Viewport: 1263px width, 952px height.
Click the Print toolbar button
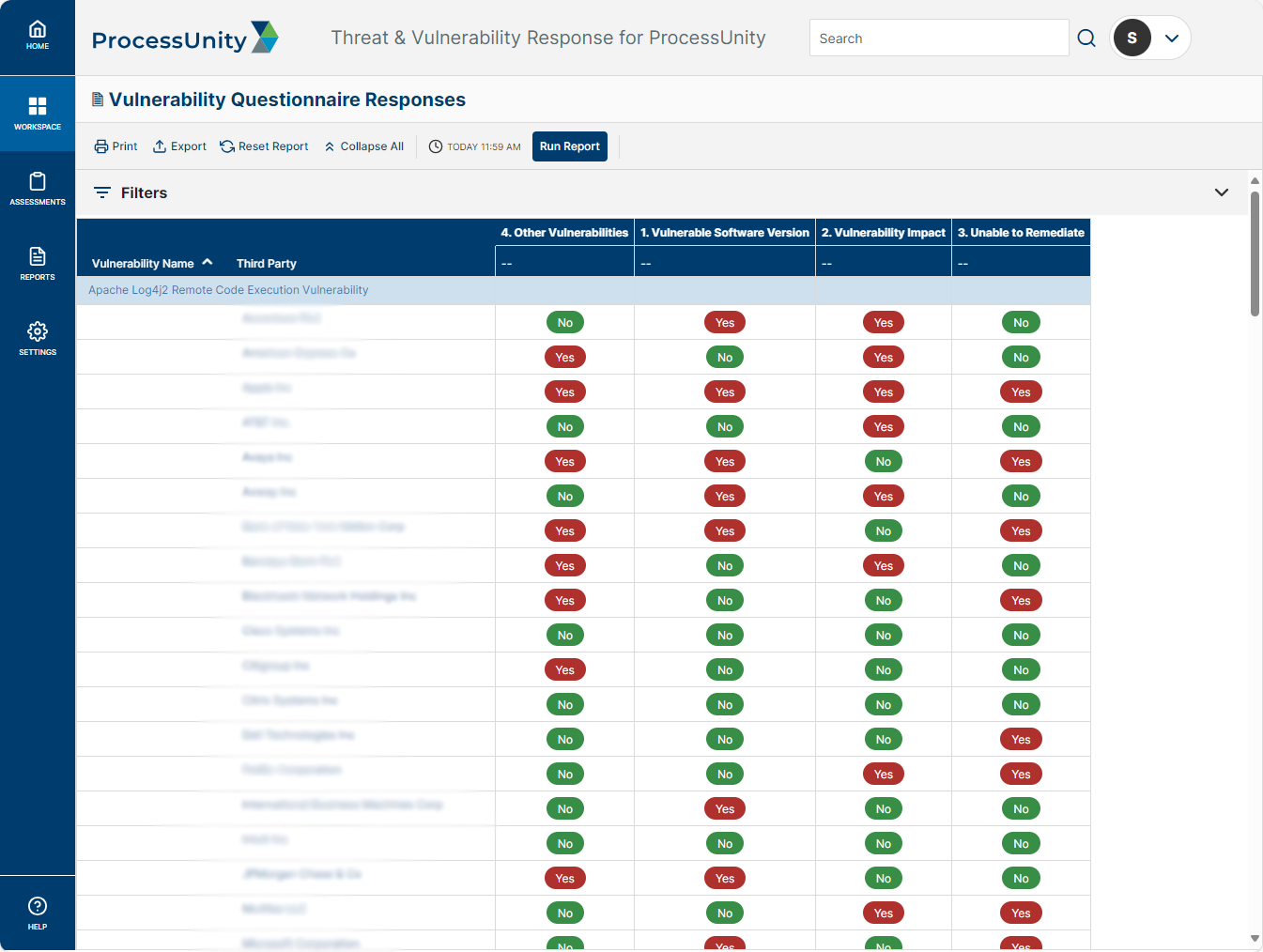tap(116, 146)
